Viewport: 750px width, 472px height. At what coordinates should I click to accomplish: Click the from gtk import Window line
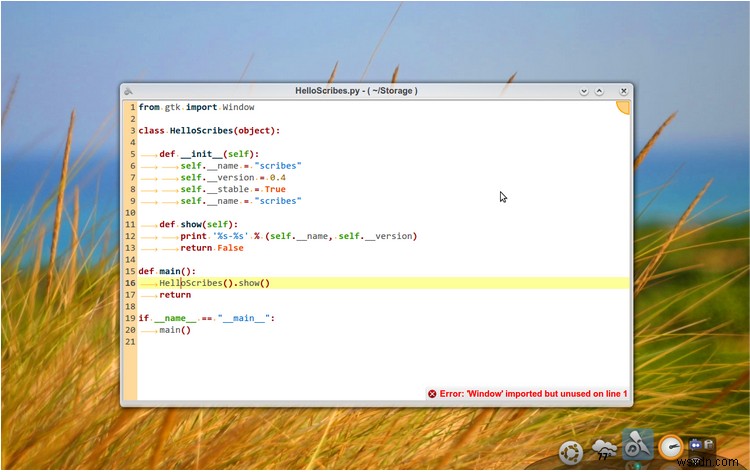[196, 107]
